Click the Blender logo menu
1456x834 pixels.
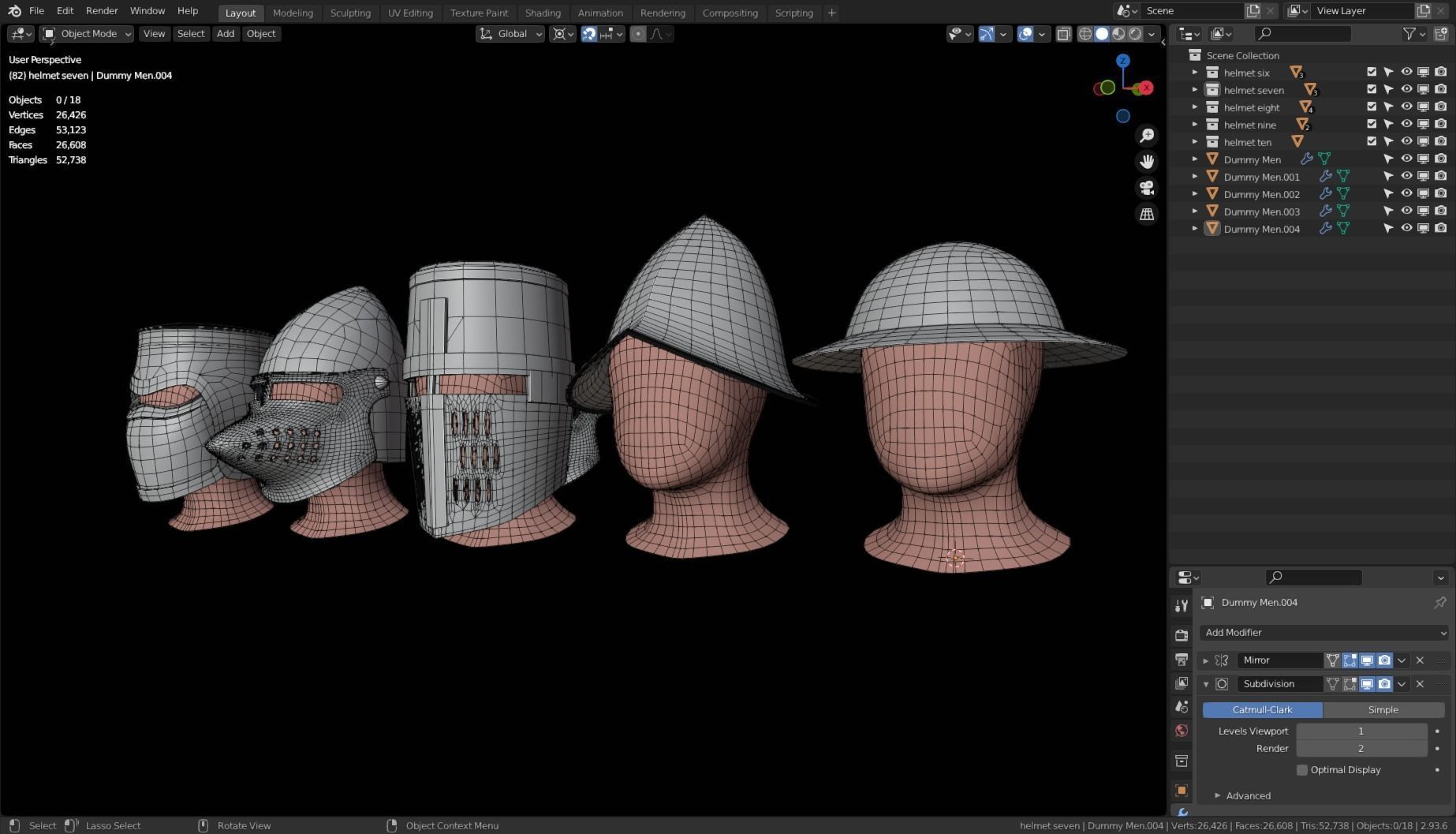14,11
